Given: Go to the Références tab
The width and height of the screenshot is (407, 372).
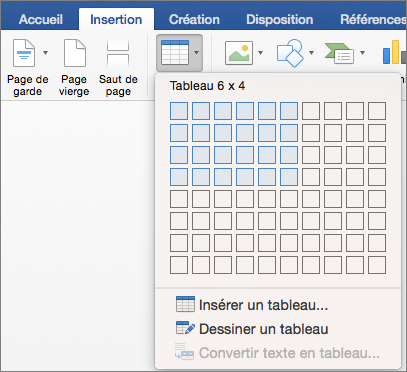Looking at the screenshot, I should point(373,19).
